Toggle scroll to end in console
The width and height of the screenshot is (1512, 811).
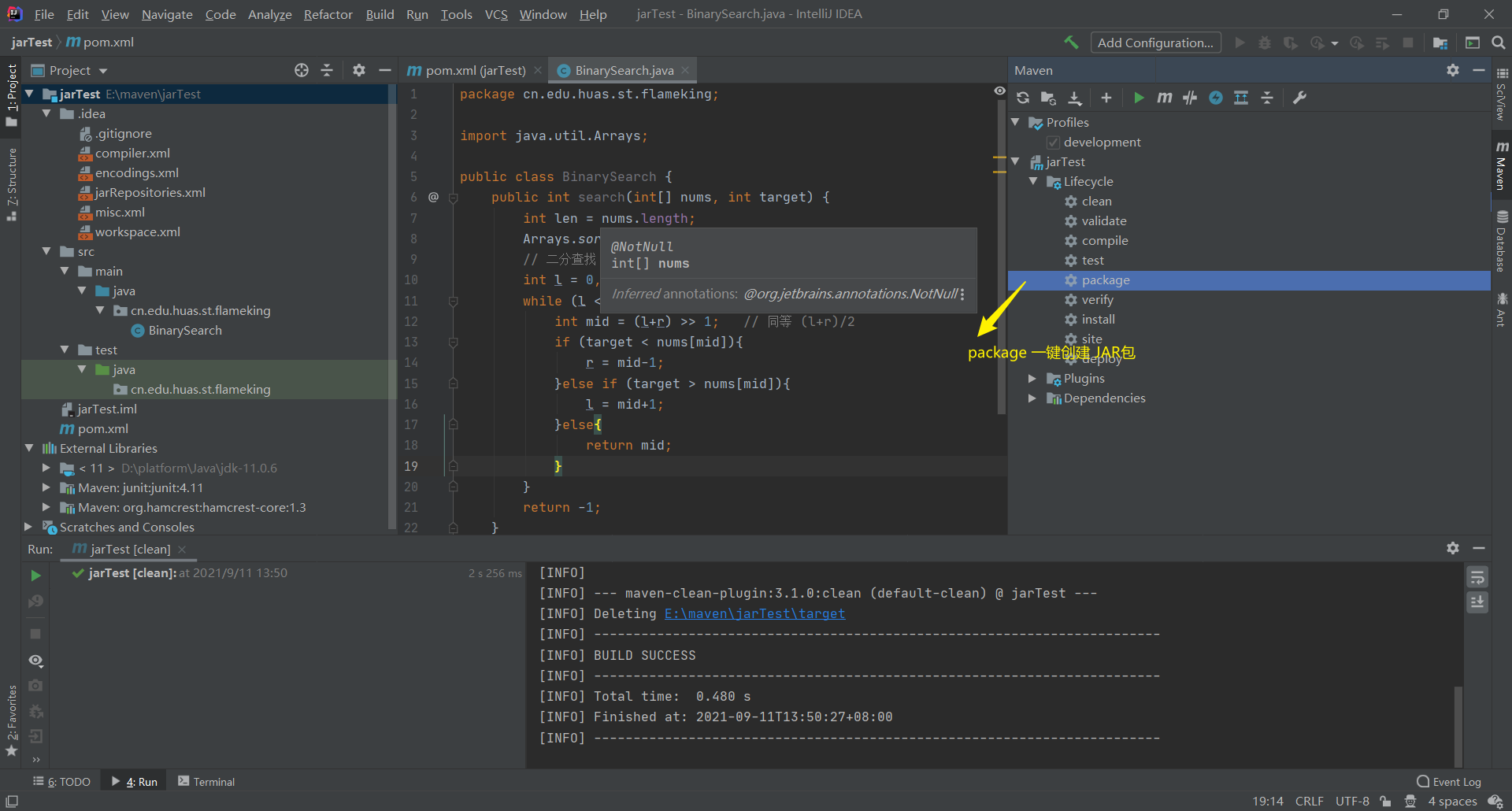1477,602
